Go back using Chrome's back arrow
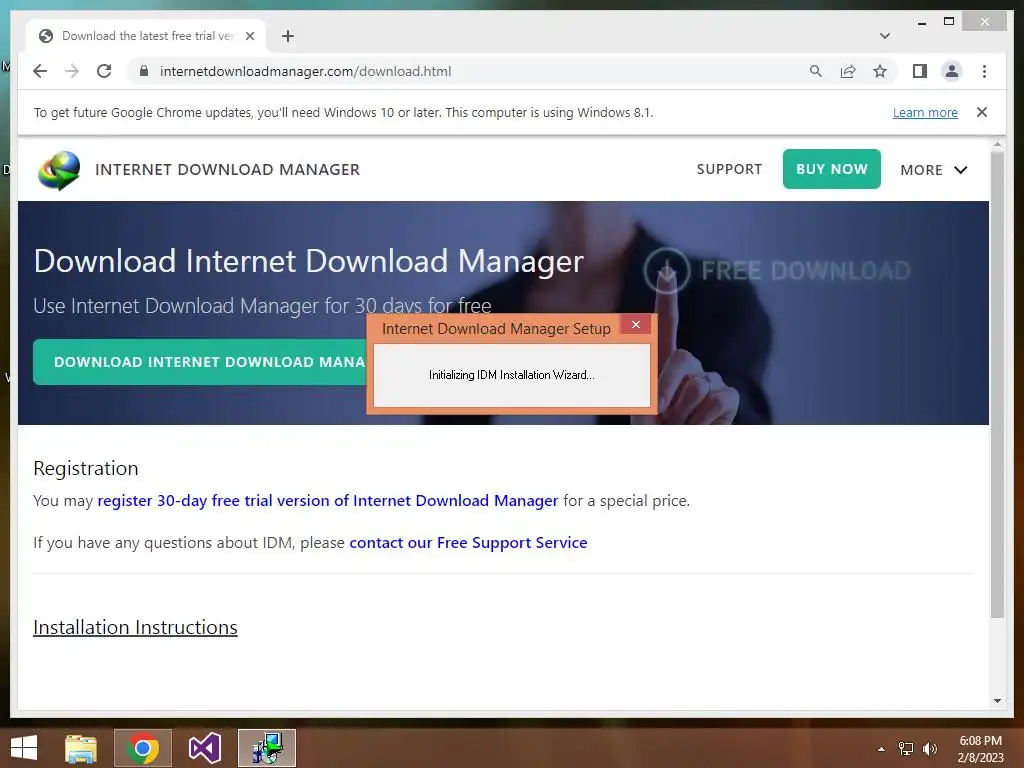 point(40,71)
